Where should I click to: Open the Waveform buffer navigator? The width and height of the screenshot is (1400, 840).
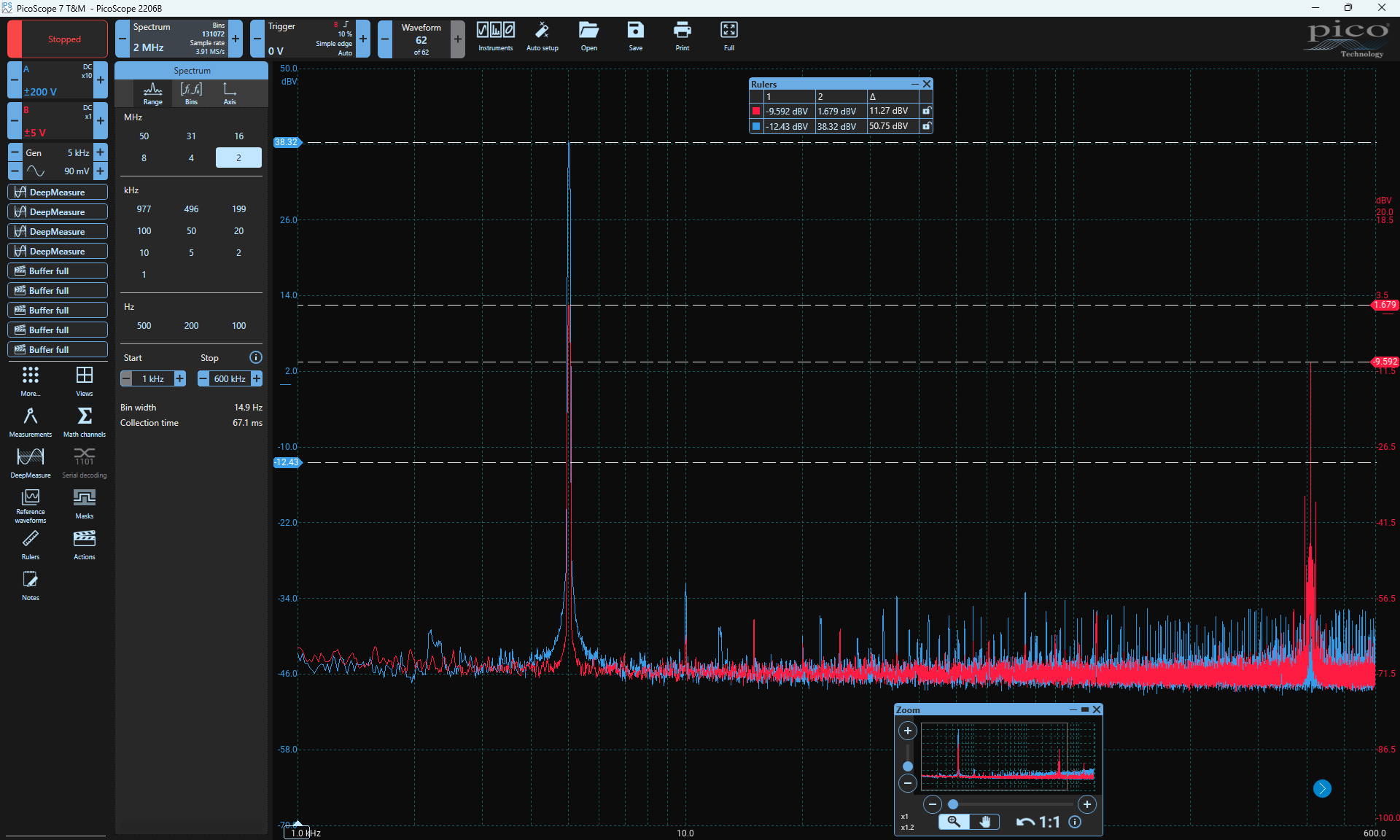(x=421, y=39)
